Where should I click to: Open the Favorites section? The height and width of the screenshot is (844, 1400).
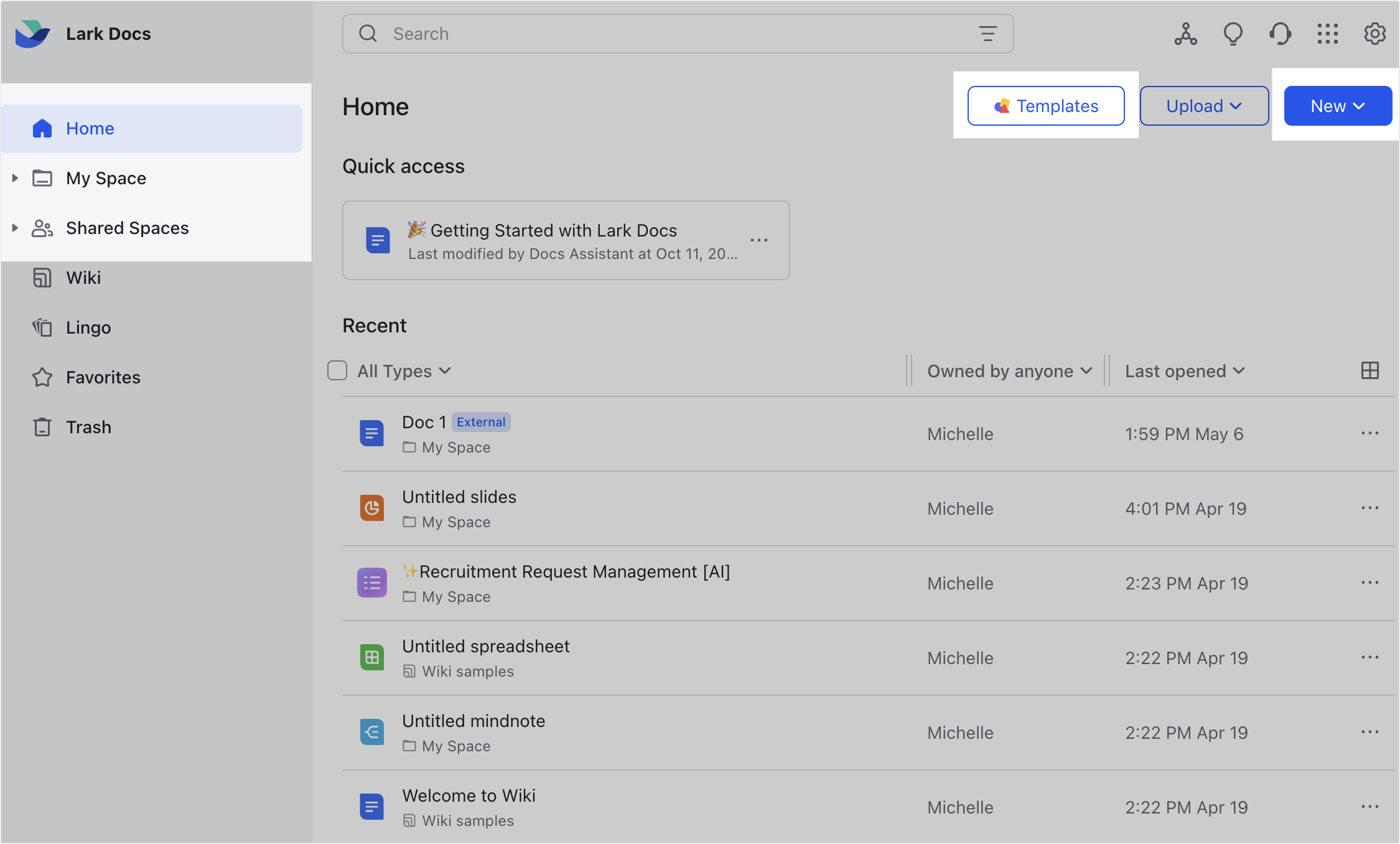pos(102,377)
